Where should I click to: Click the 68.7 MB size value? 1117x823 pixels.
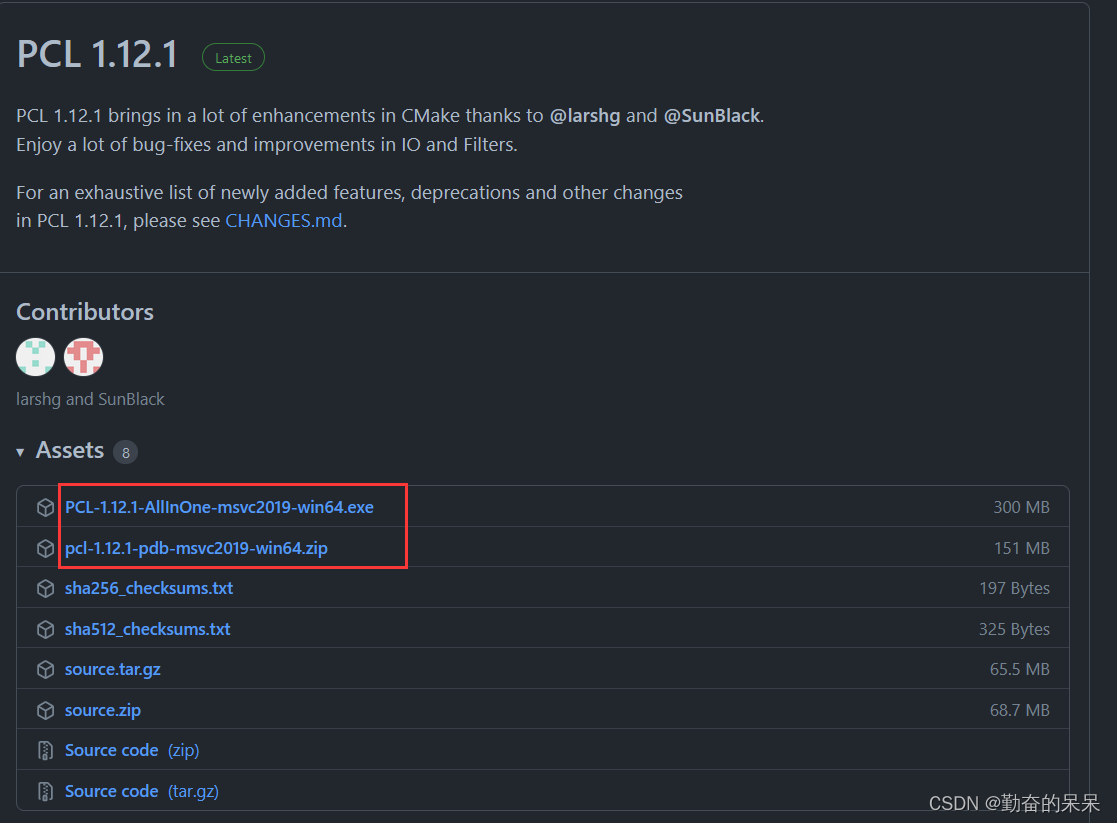click(1019, 710)
